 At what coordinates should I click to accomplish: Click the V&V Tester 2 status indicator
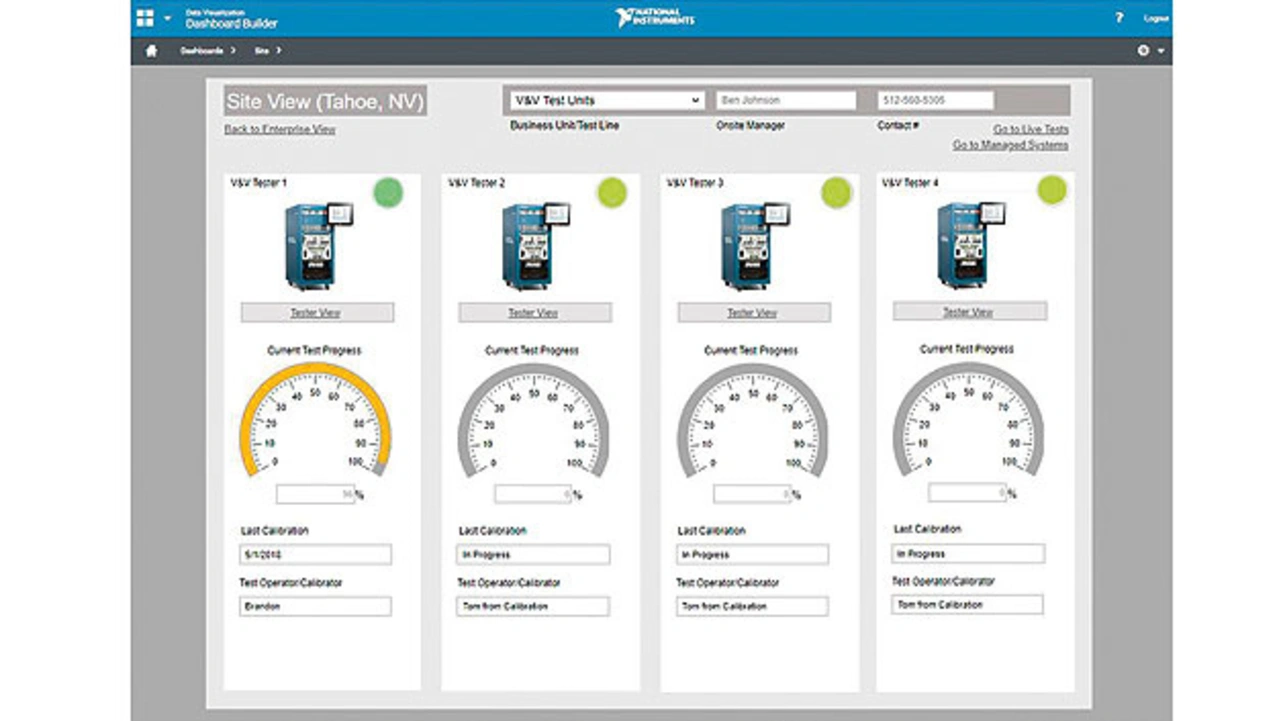coord(612,192)
